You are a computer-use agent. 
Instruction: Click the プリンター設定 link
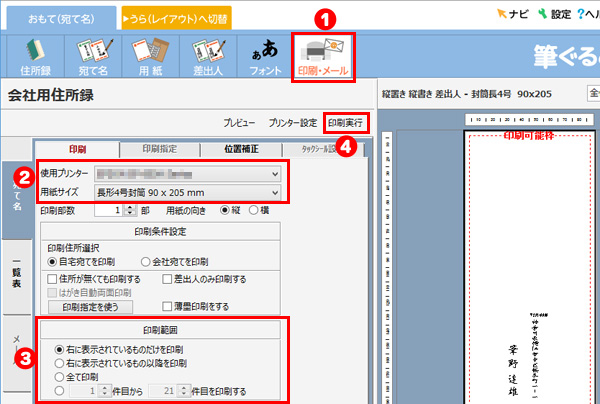(x=292, y=122)
